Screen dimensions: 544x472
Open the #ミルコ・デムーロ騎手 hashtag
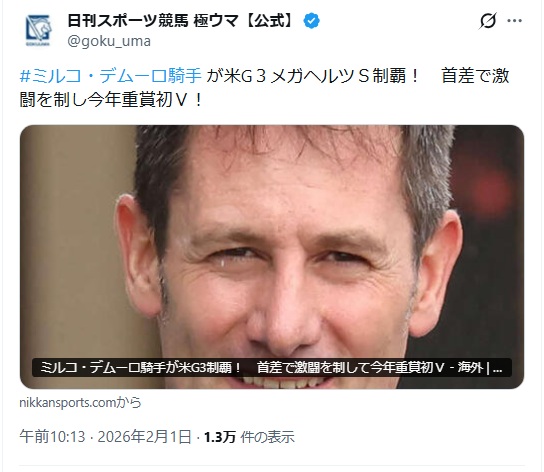(111, 76)
